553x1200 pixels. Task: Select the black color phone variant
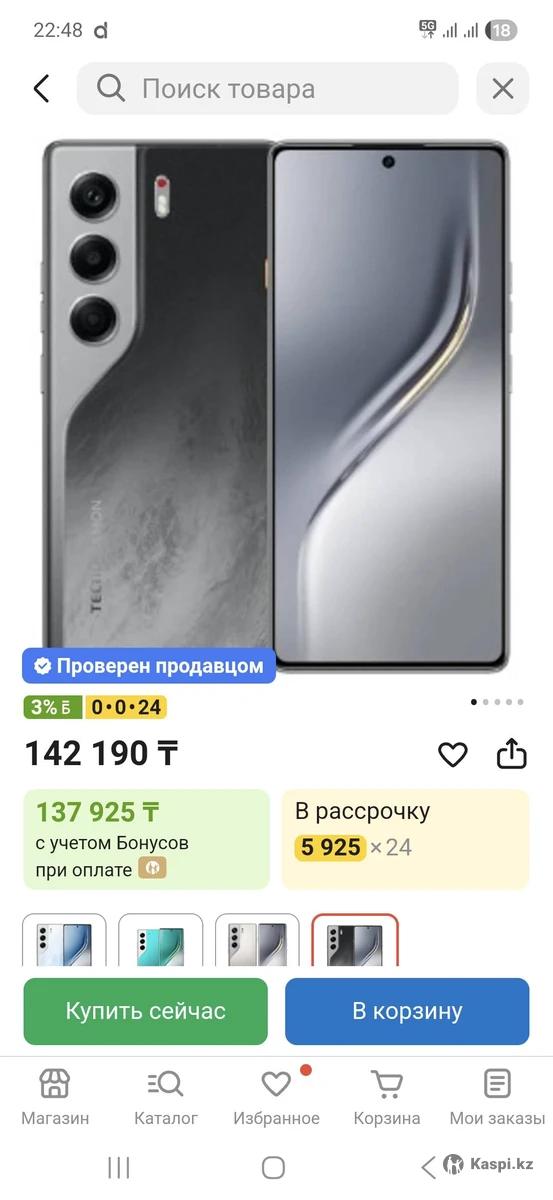[354, 940]
